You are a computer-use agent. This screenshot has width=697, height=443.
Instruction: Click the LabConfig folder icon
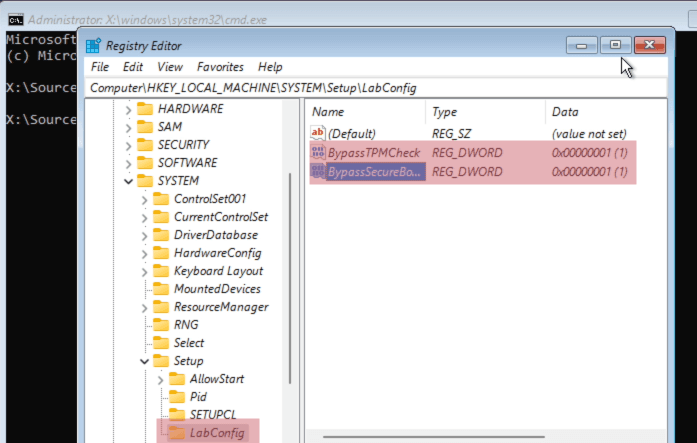177,433
